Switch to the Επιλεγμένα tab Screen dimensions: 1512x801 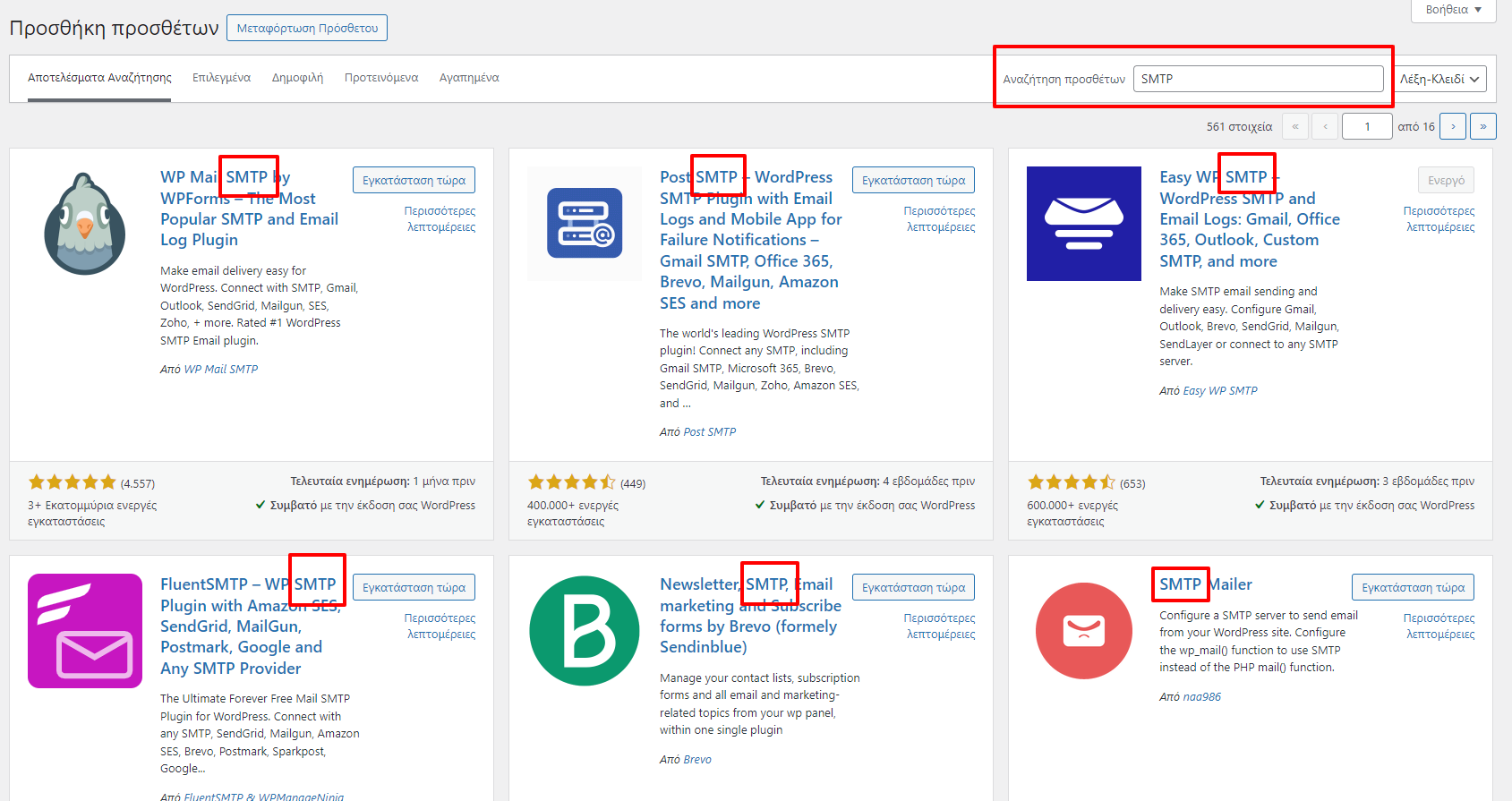click(221, 78)
